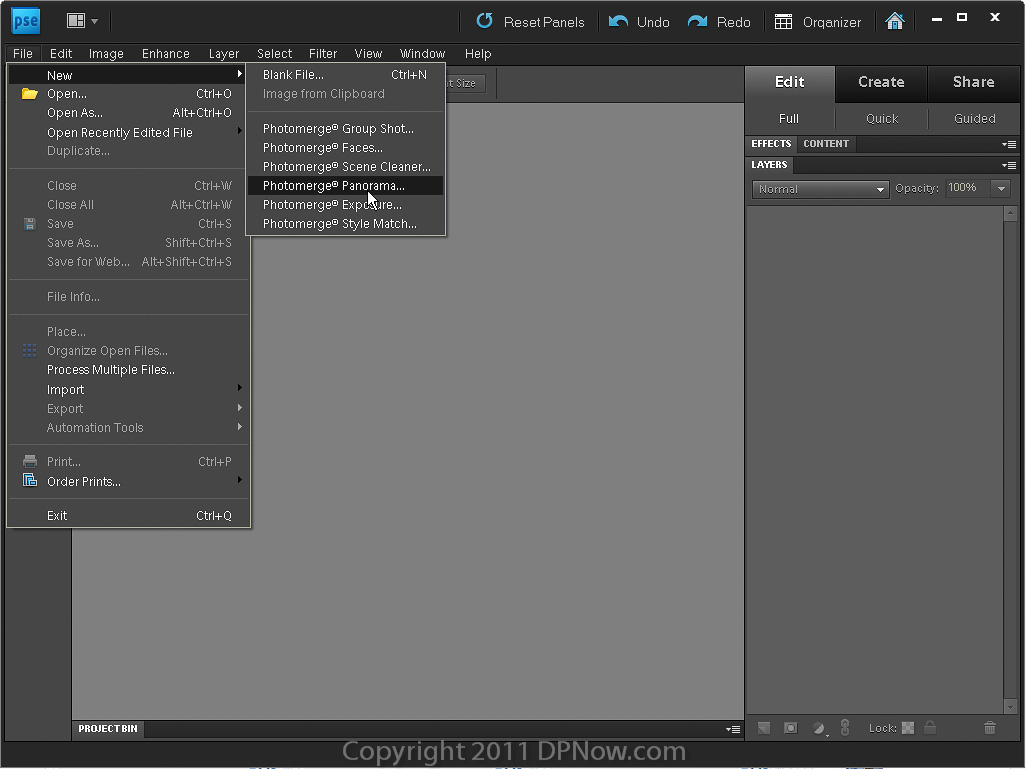
Task: Expand the Opacity percentage dropdown arrow
Action: tap(1000, 189)
